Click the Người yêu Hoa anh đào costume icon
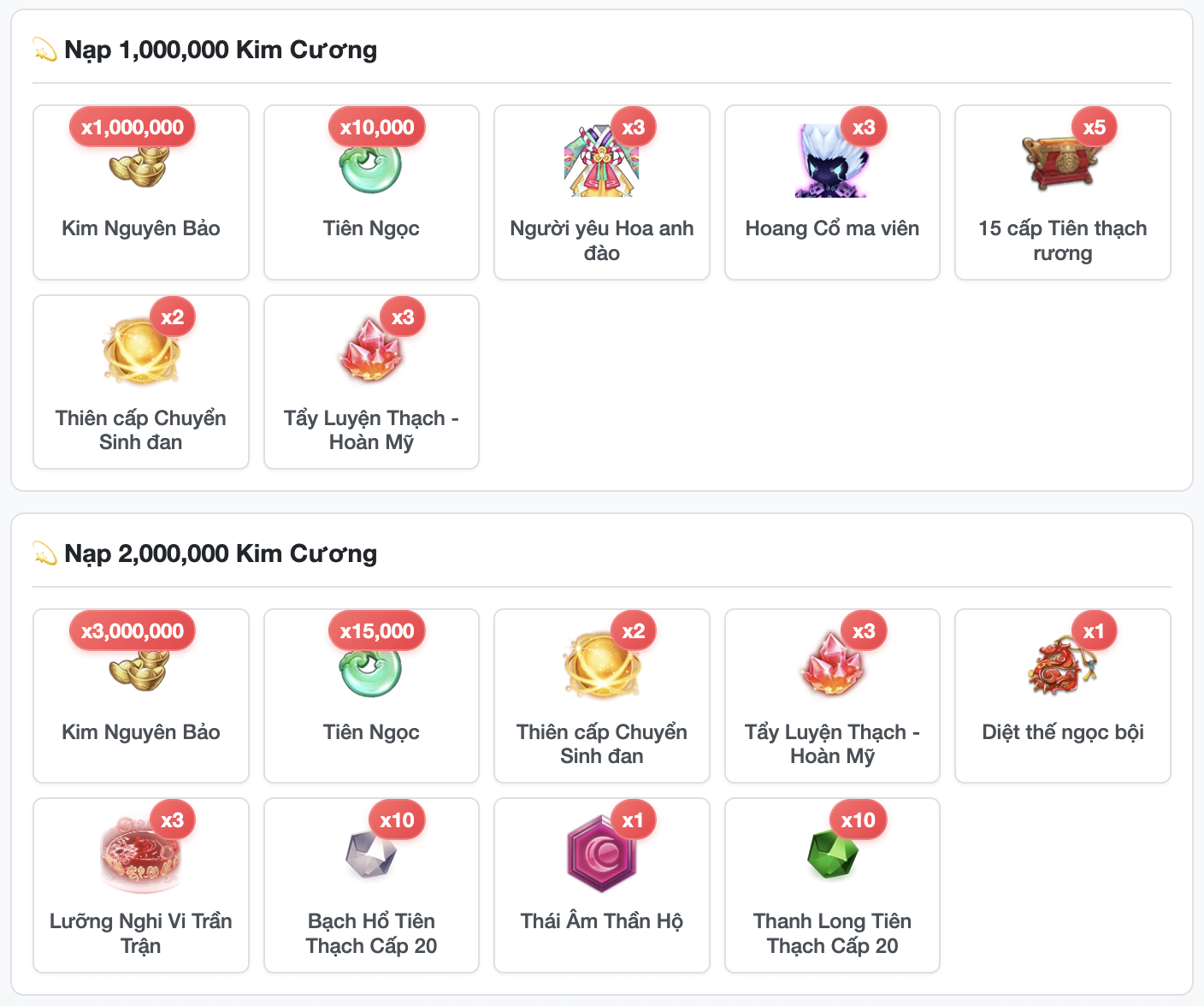Viewport: 1204px width, 1006px height. [x=601, y=160]
